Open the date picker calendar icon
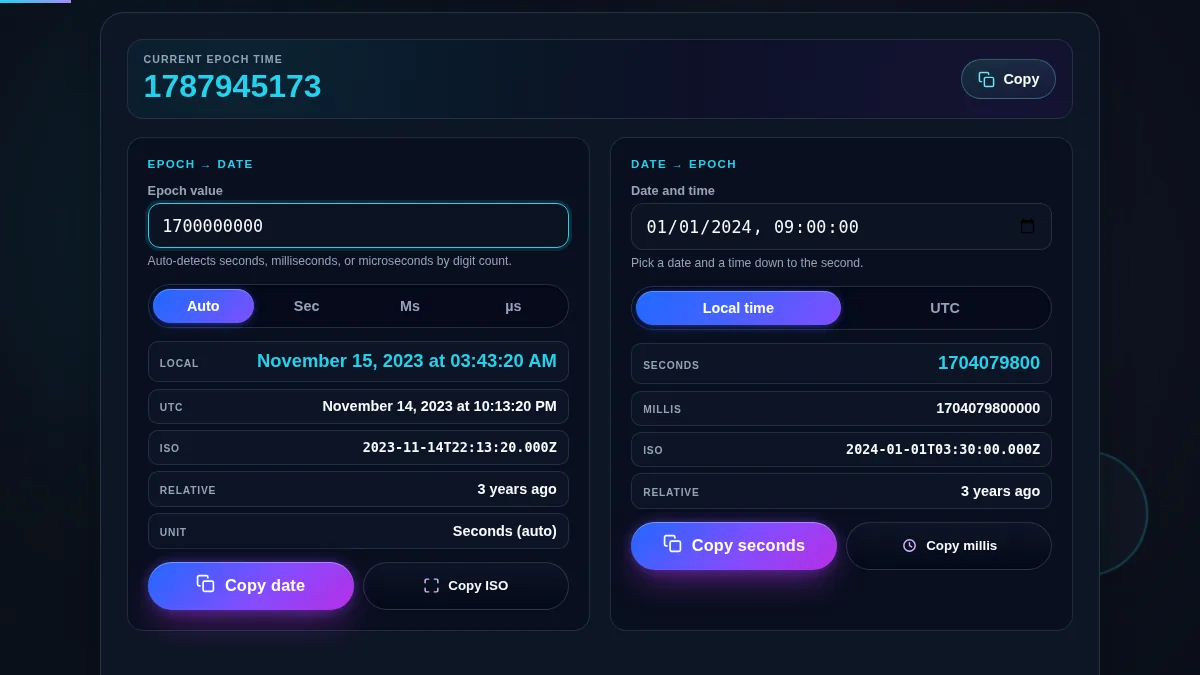Image resolution: width=1200 pixels, height=675 pixels. click(1027, 226)
